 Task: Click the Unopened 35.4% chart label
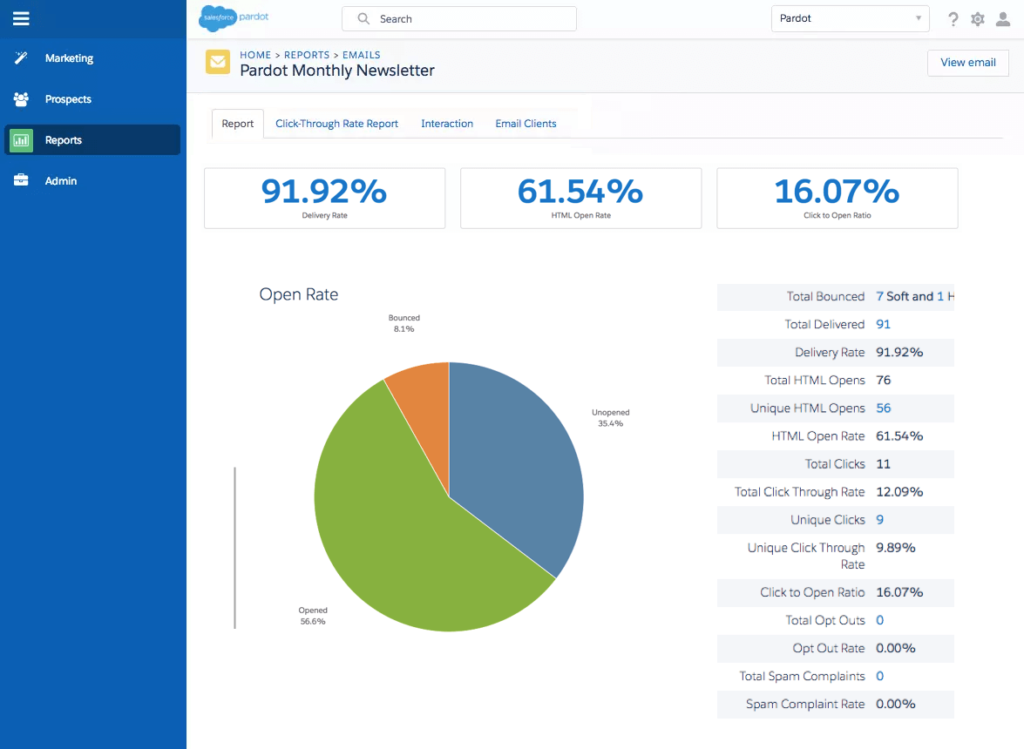pyautogui.click(x=611, y=418)
